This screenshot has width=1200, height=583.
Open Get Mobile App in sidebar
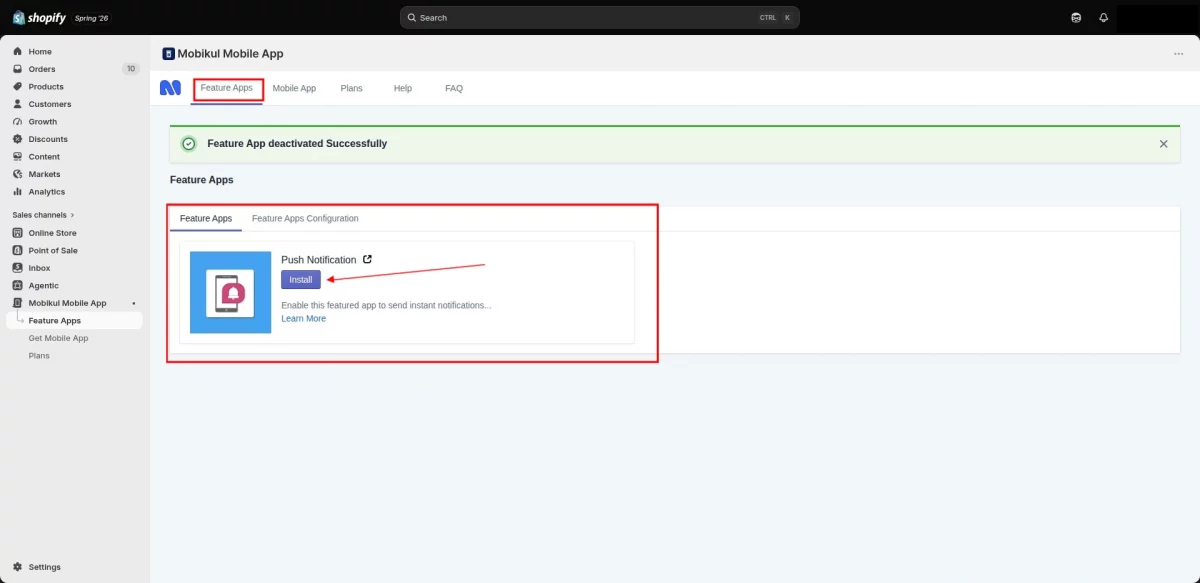point(58,338)
